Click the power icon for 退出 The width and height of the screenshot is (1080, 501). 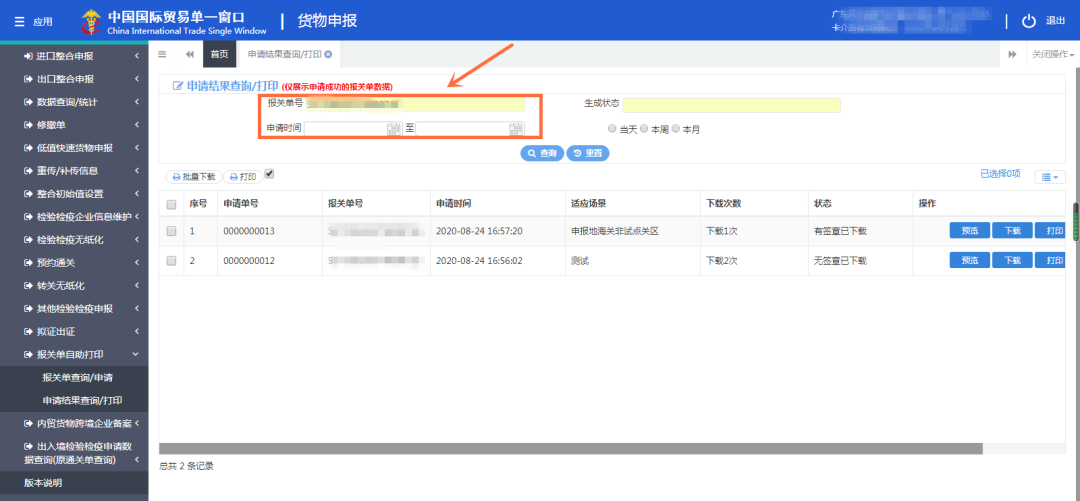coord(1028,21)
